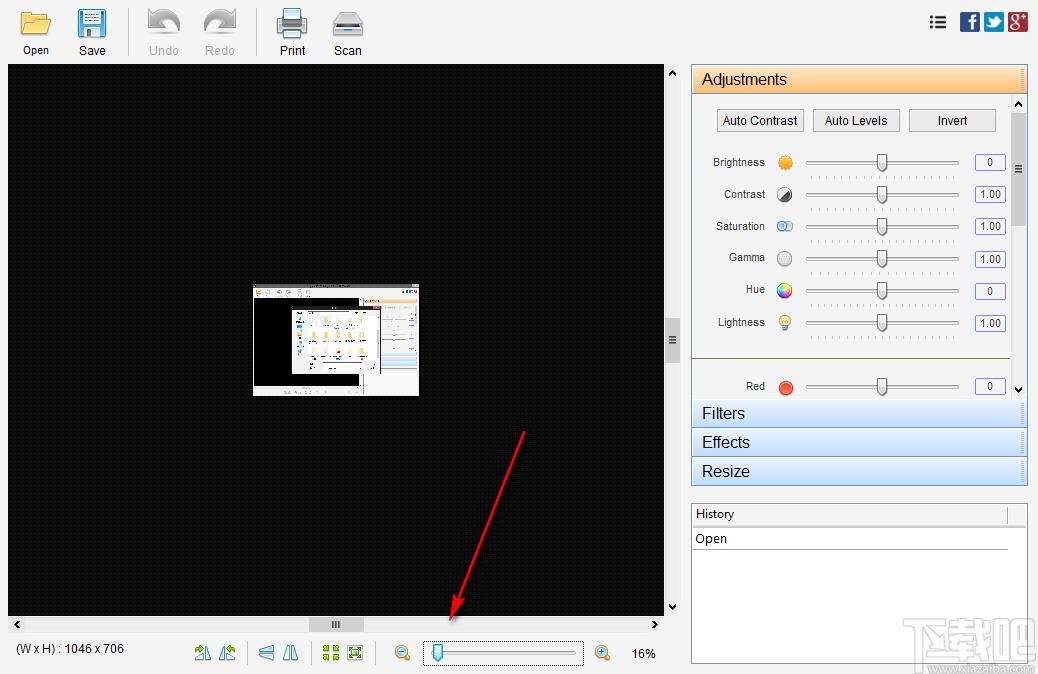Click the canvas horizontal scroll right arrow
Viewport: 1038px width, 674px height.
click(x=654, y=624)
